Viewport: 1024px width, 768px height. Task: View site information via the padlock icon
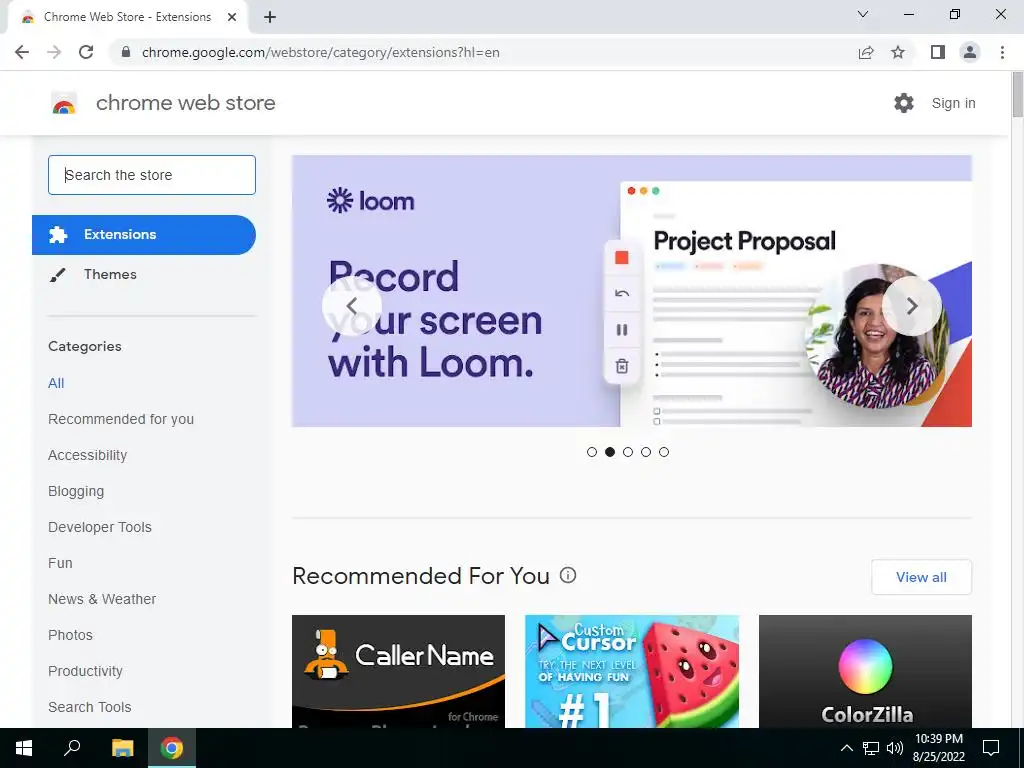coord(127,52)
